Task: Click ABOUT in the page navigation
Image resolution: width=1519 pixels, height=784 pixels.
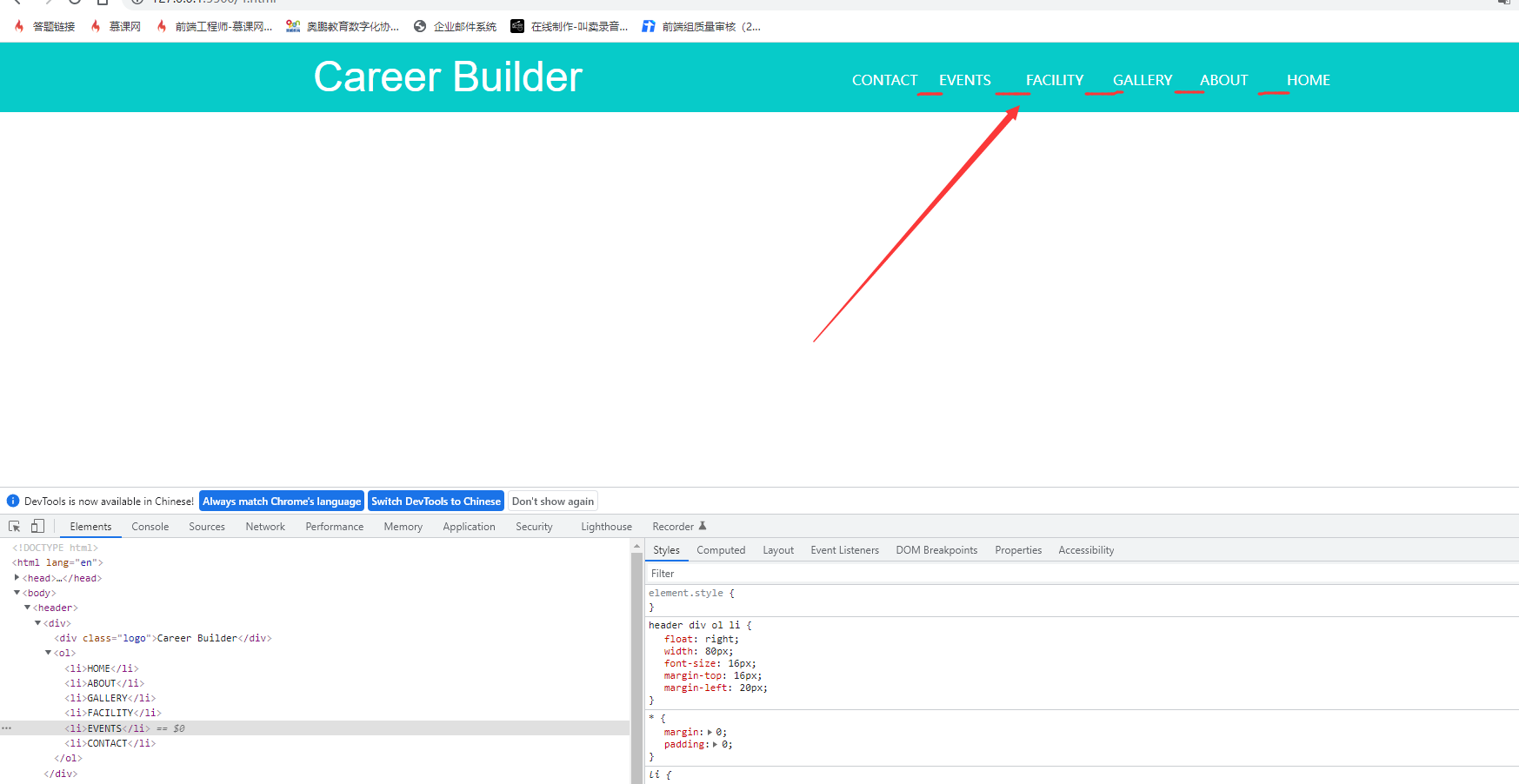Action: point(1224,80)
